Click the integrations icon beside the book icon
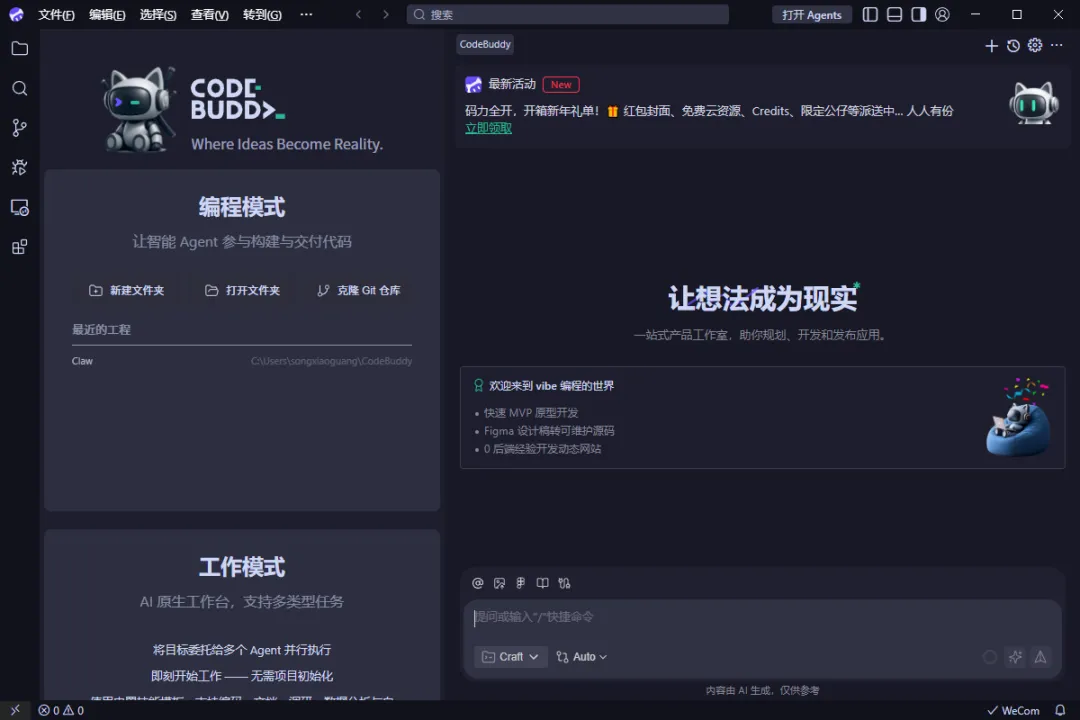 click(564, 584)
